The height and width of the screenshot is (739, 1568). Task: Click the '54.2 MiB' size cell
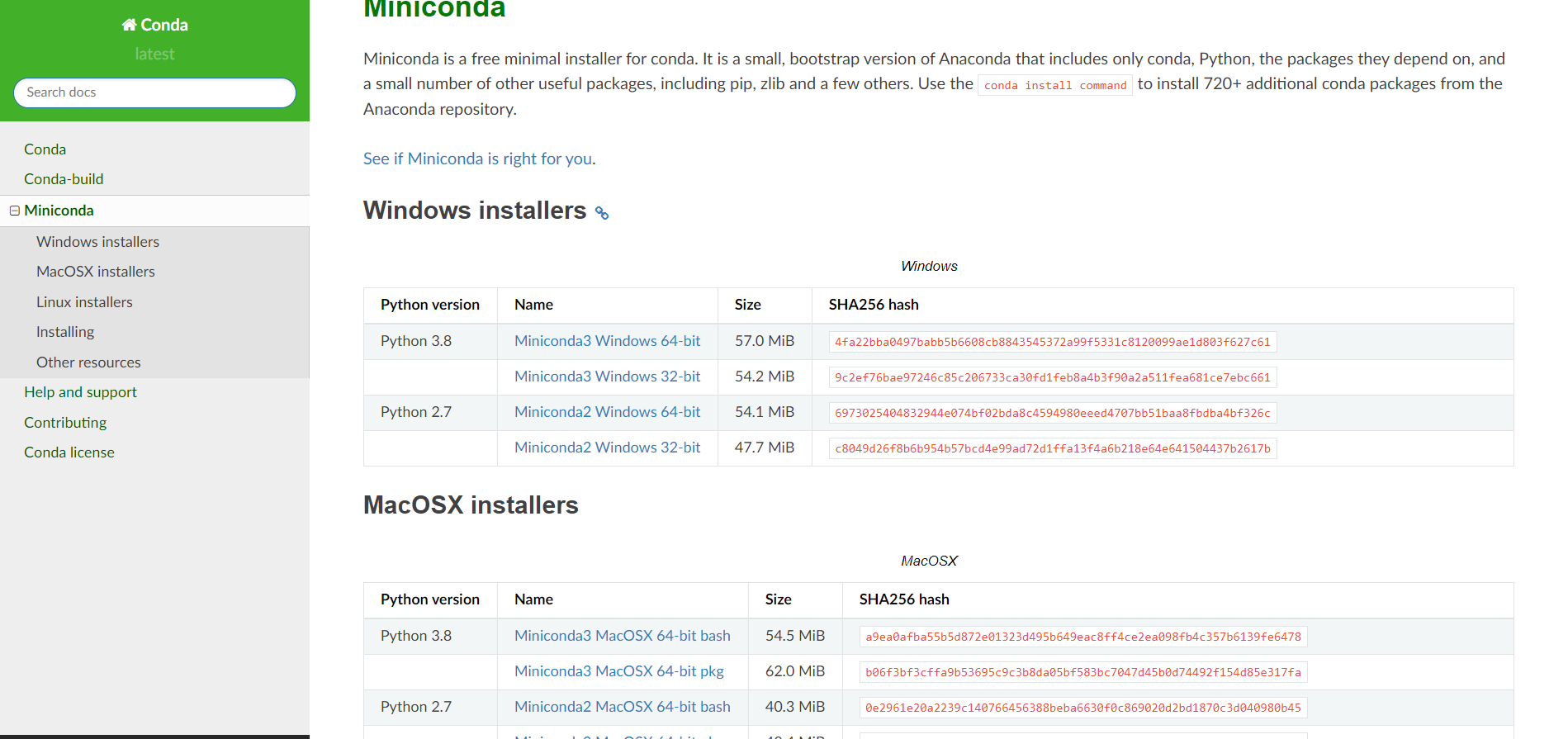click(765, 377)
